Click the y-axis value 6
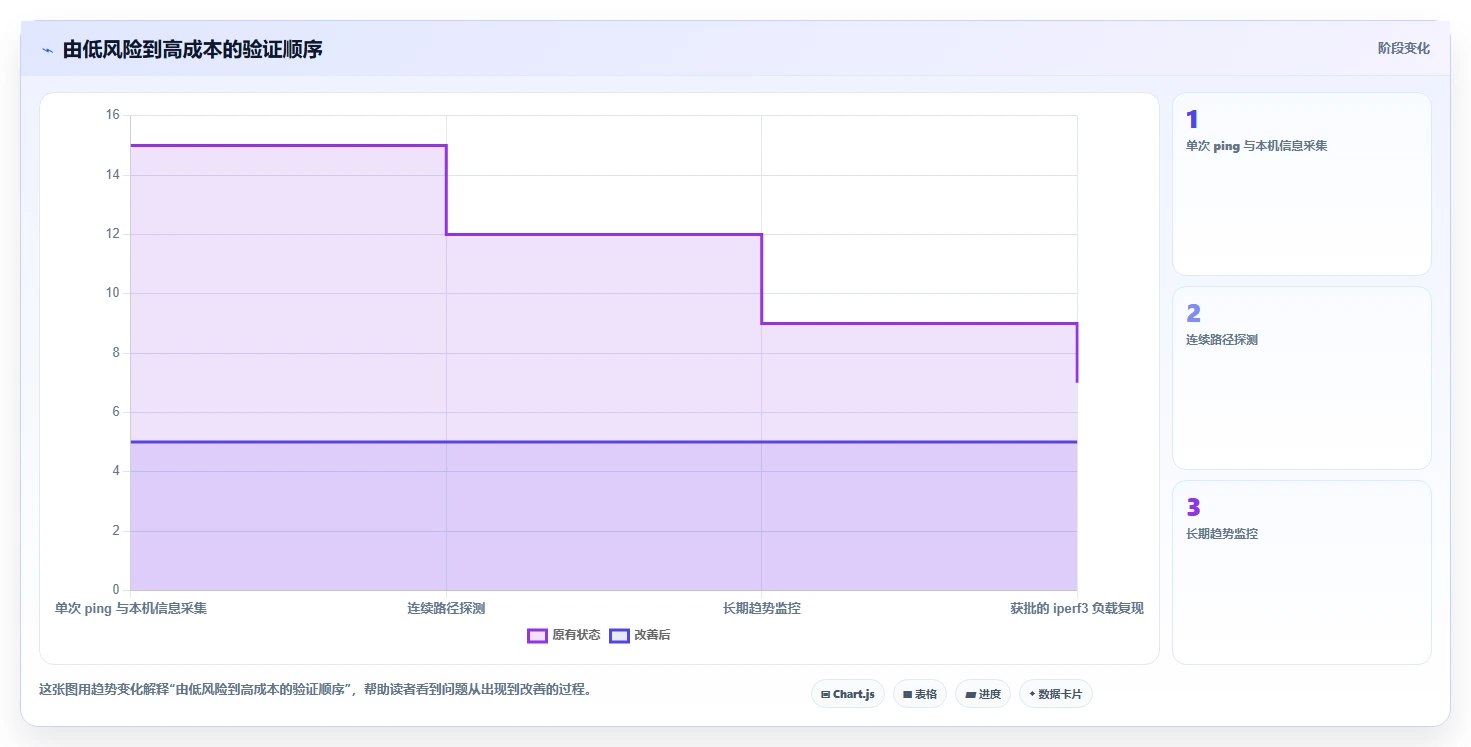The height and width of the screenshot is (747, 1471). (115, 412)
